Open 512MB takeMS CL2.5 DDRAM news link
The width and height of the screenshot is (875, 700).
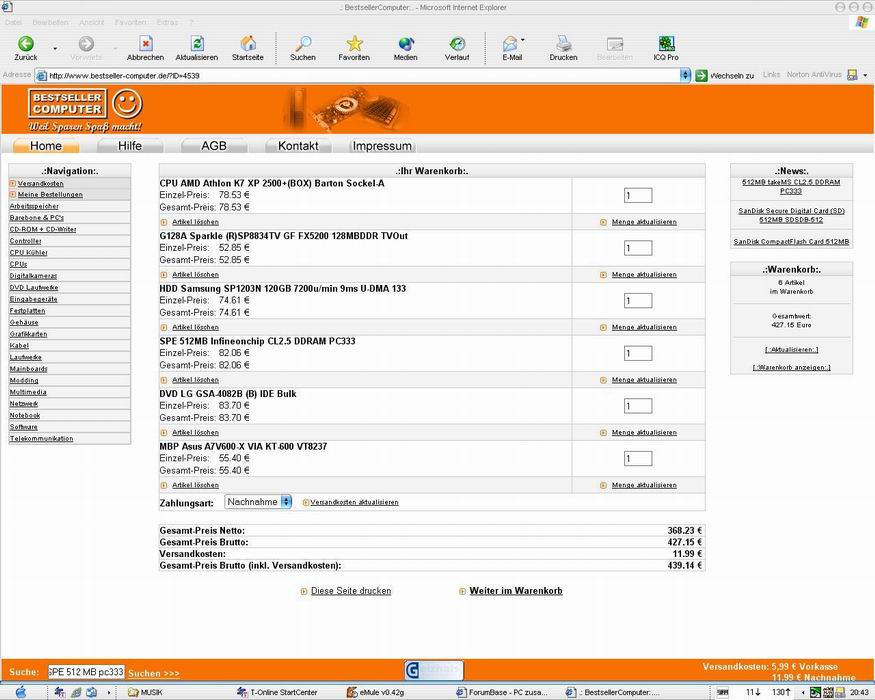[791, 186]
